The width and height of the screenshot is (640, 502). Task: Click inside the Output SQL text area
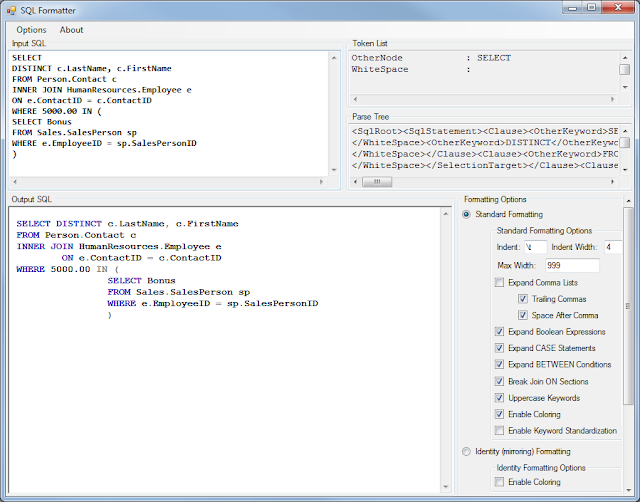pyautogui.click(x=224, y=349)
